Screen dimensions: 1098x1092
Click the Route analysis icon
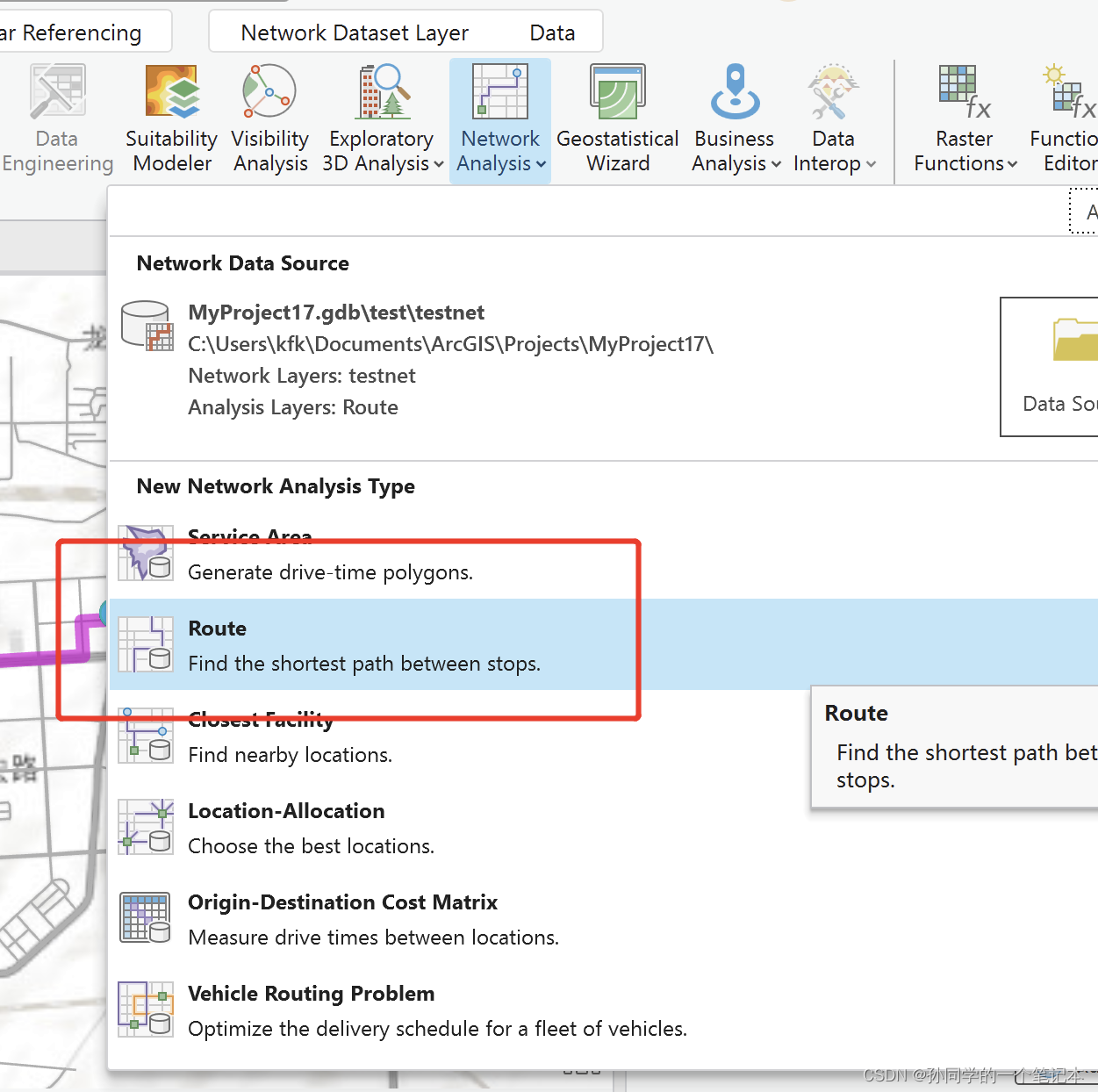click(x=146, y=644)
